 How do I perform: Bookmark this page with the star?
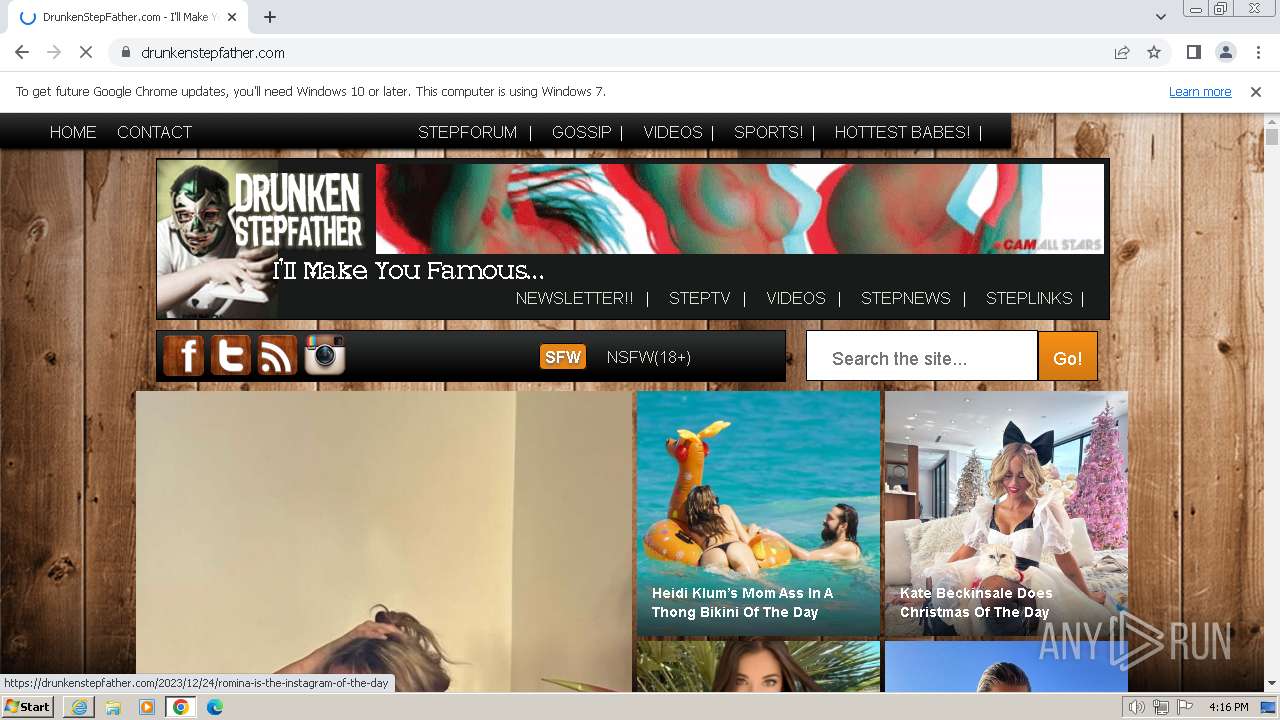[x=1154, y=53]
